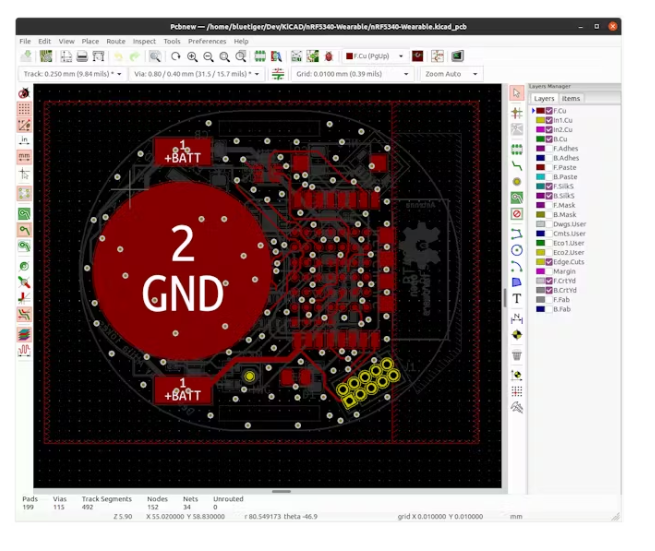Click the Print board icon
The width and height of the screenshot is (655, 551).
(x=81, y=57)
